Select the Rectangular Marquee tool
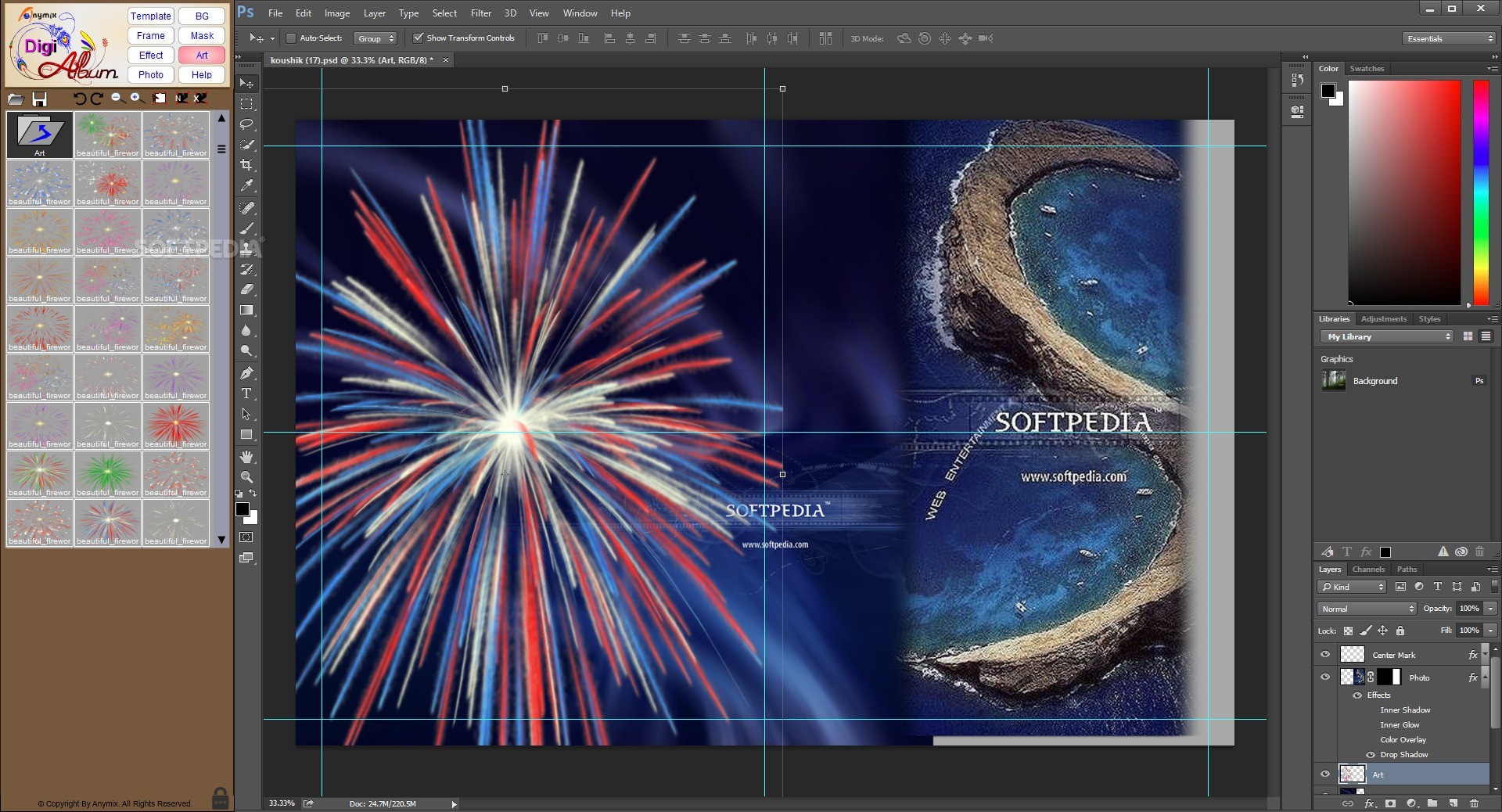The width and height of the screenshot is (1502, 812). (x=246, y=103)
